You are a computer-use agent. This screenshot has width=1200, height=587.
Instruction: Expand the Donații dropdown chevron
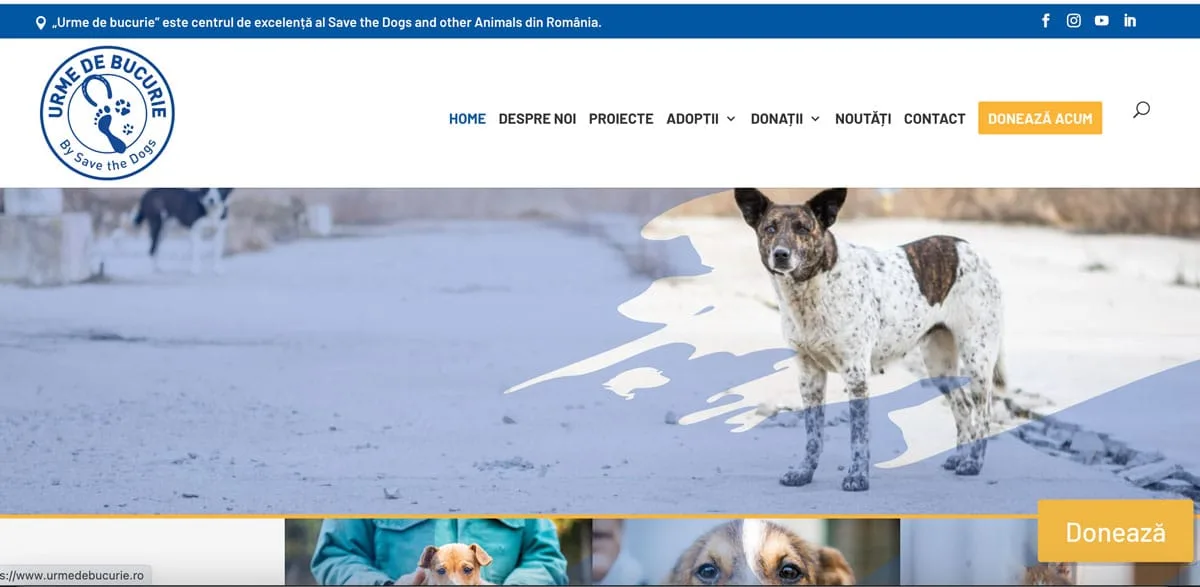point(815,119)
